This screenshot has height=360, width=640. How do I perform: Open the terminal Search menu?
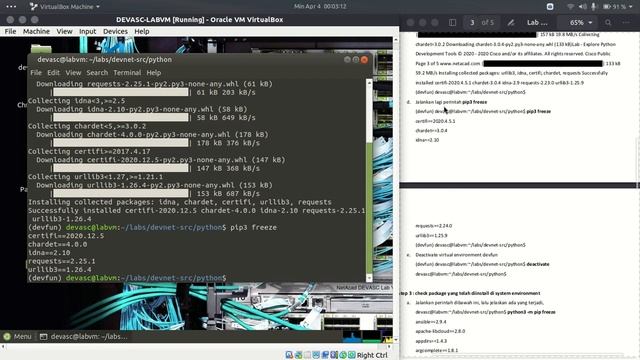(97, 73)
